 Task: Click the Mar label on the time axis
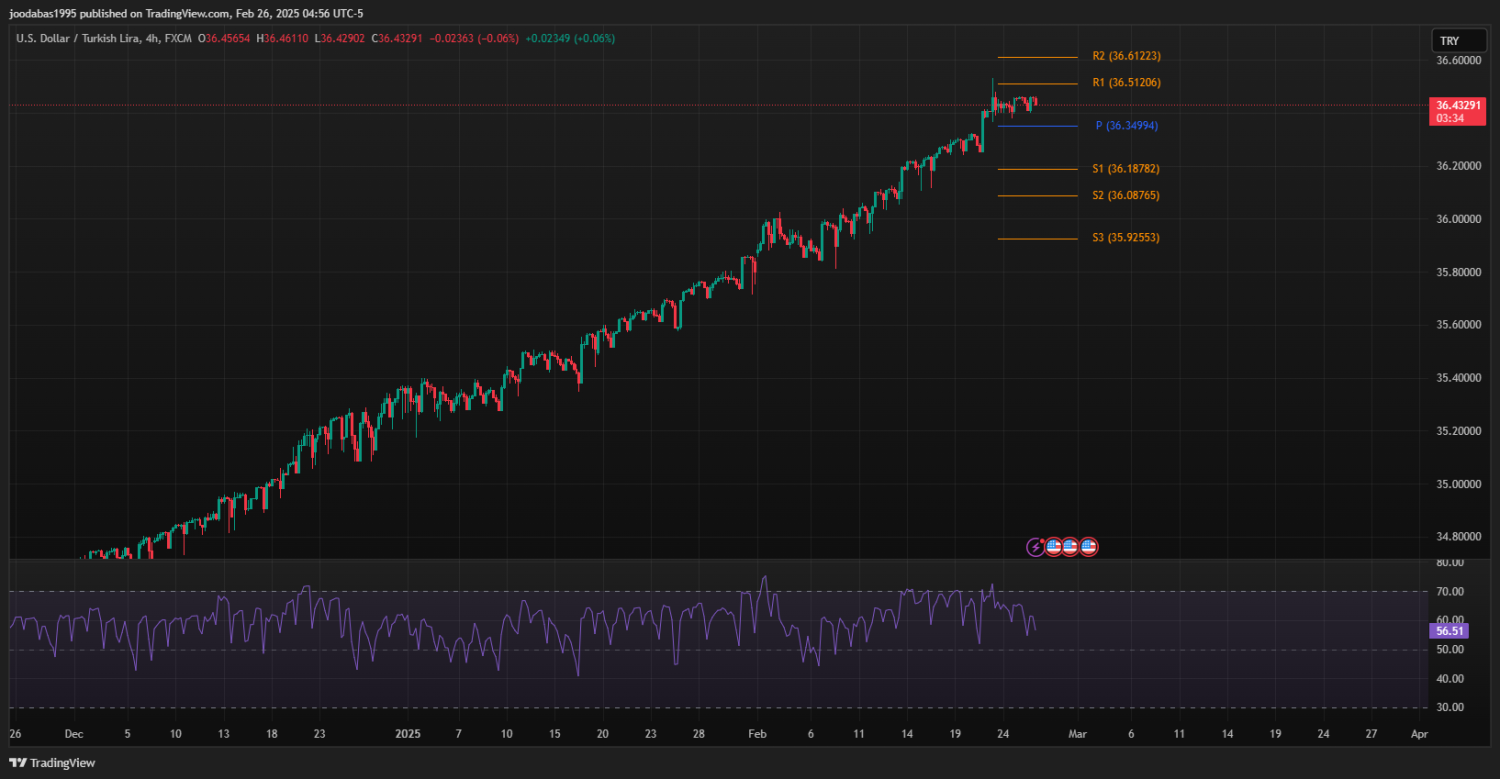[x=1077, y=733]
